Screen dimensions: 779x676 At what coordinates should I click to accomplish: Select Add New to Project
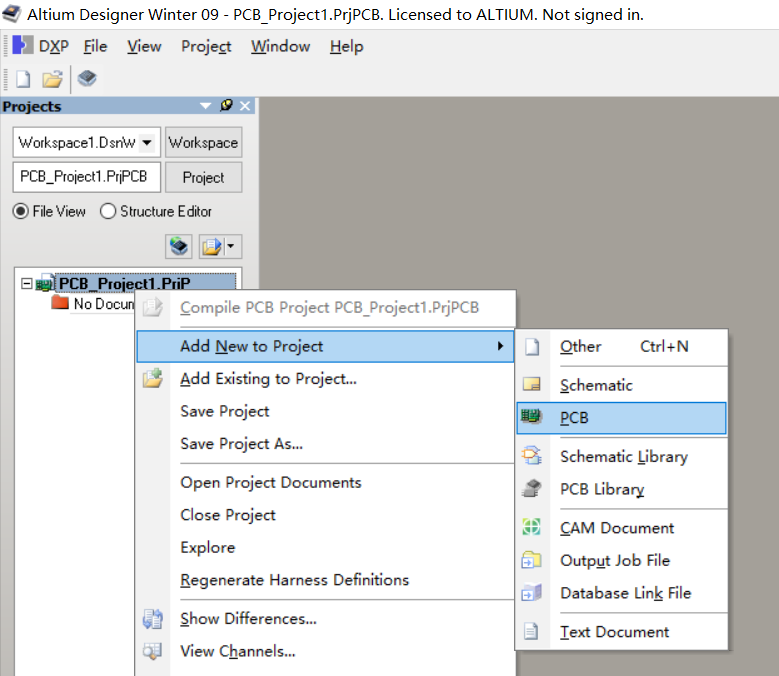(325, 346)
